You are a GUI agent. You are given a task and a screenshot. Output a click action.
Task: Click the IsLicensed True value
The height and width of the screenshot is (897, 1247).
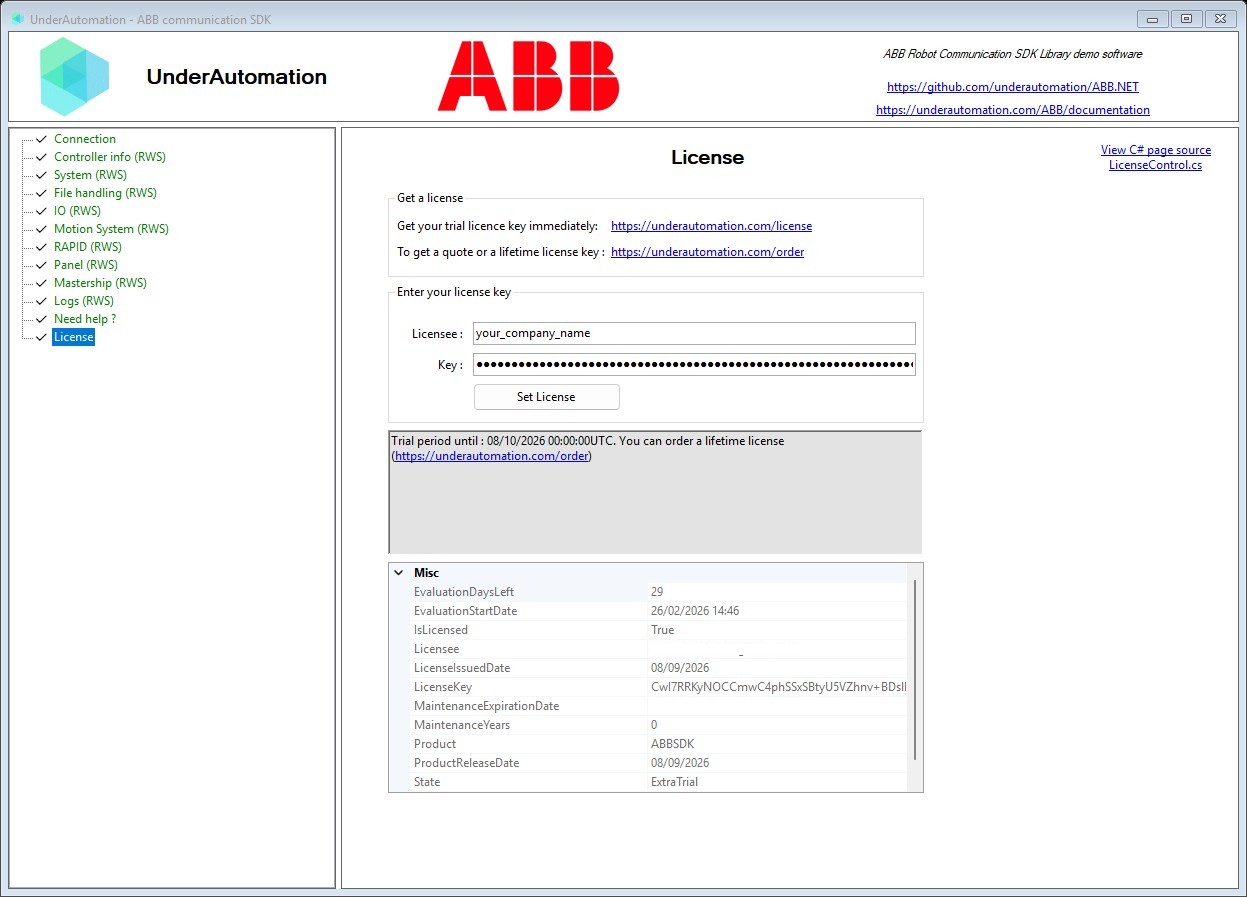pyautogui.click(x=662, y=630)
